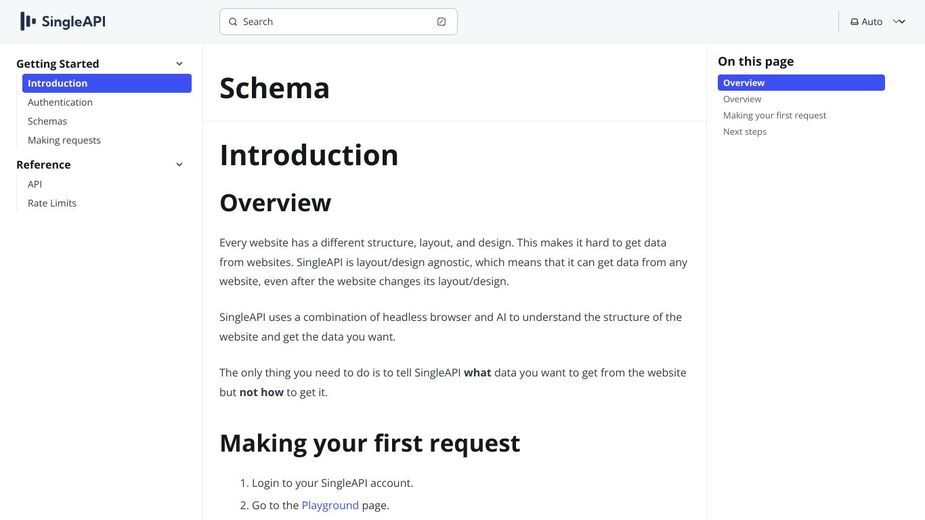Click the slash shortcut icon in search field
925x520 pixels.
(441, 22)
